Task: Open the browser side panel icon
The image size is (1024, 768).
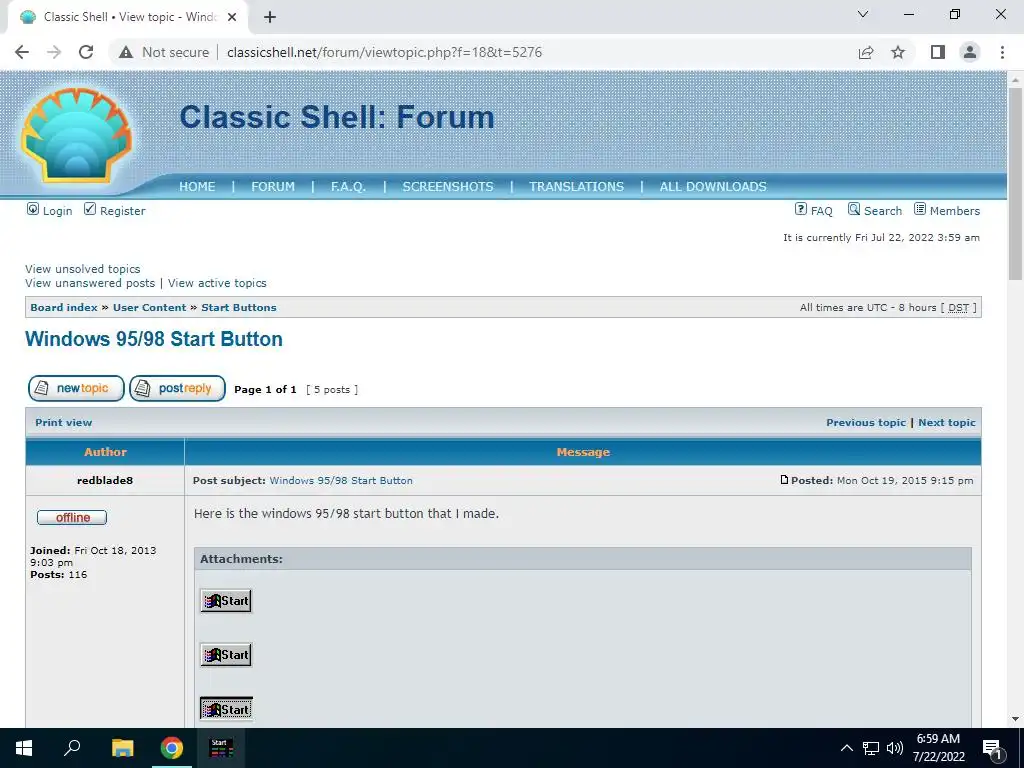Action: [x=938, y=52]
